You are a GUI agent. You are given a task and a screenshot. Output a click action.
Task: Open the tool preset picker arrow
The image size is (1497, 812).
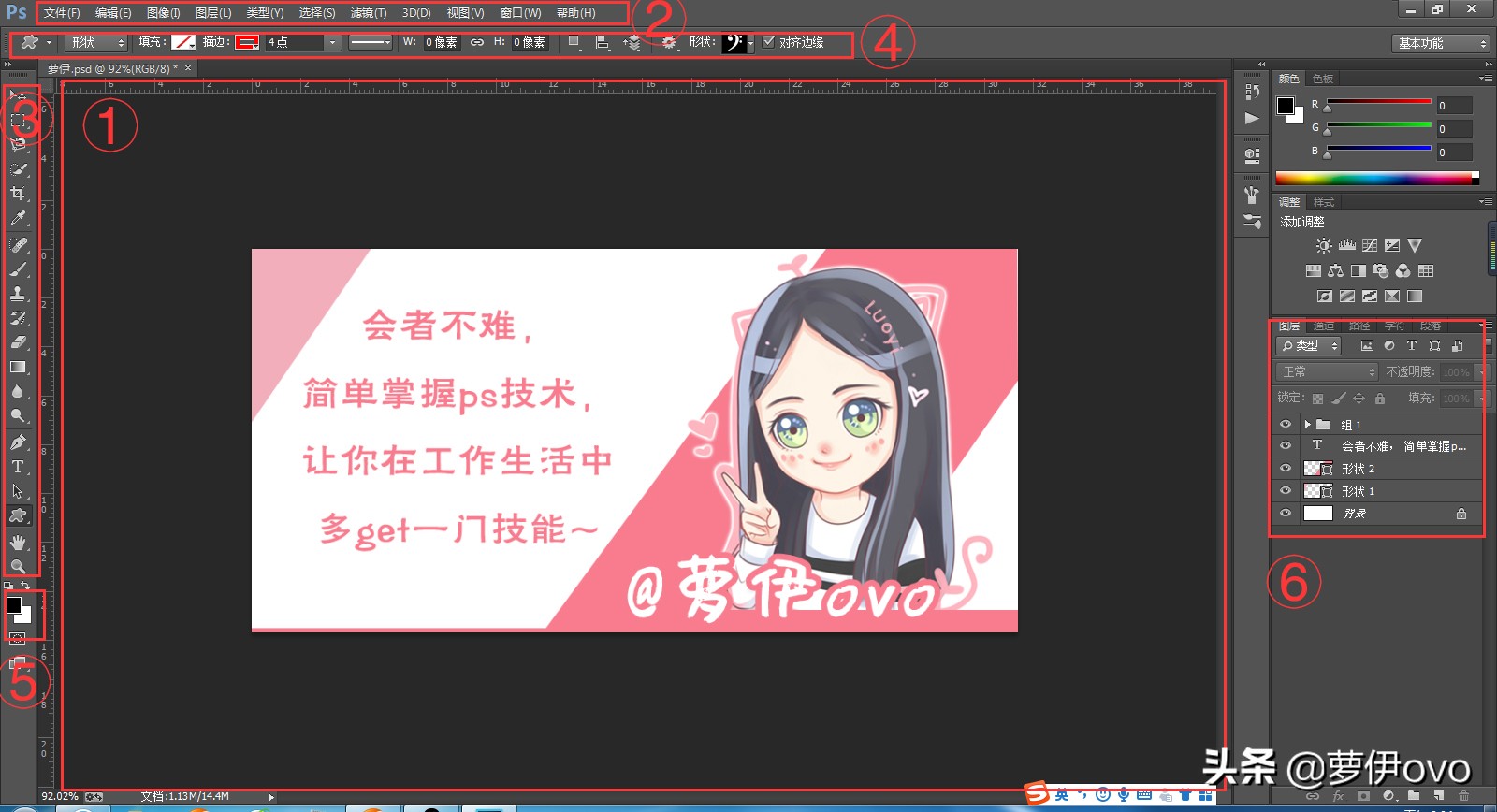point(50,42)
